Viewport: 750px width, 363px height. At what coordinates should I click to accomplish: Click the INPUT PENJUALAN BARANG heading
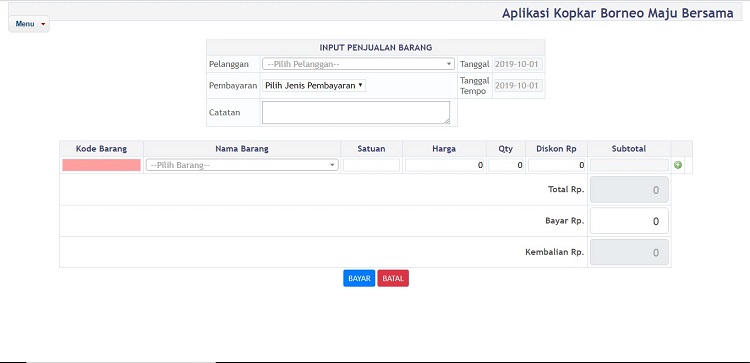tap(375, 47)
